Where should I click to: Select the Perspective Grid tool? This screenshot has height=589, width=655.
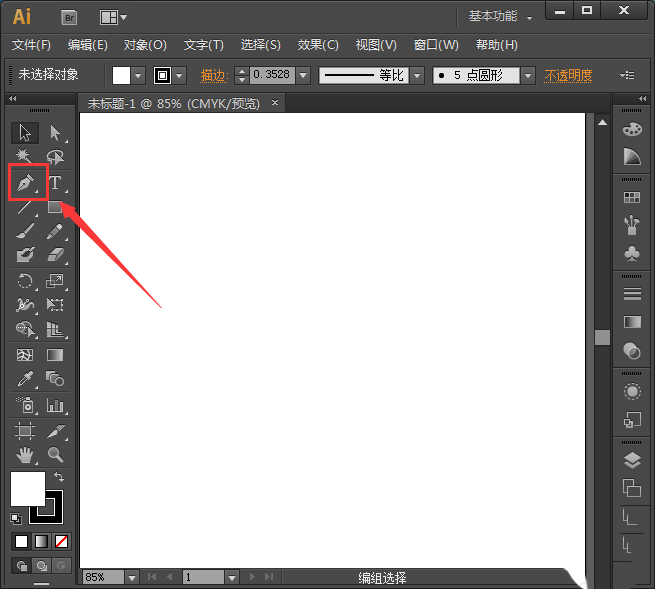pos(55,329)
